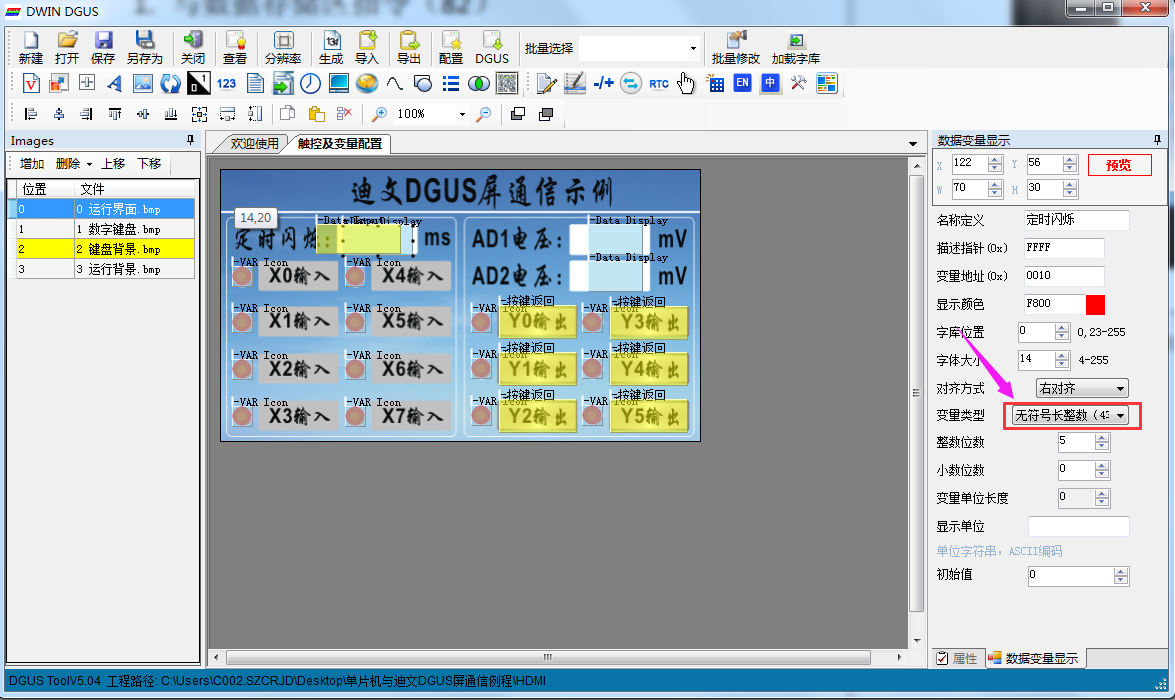Open the 100% zoom level dropdown
The height and width of the screenshot is (700, 1175).
(462, 114)
